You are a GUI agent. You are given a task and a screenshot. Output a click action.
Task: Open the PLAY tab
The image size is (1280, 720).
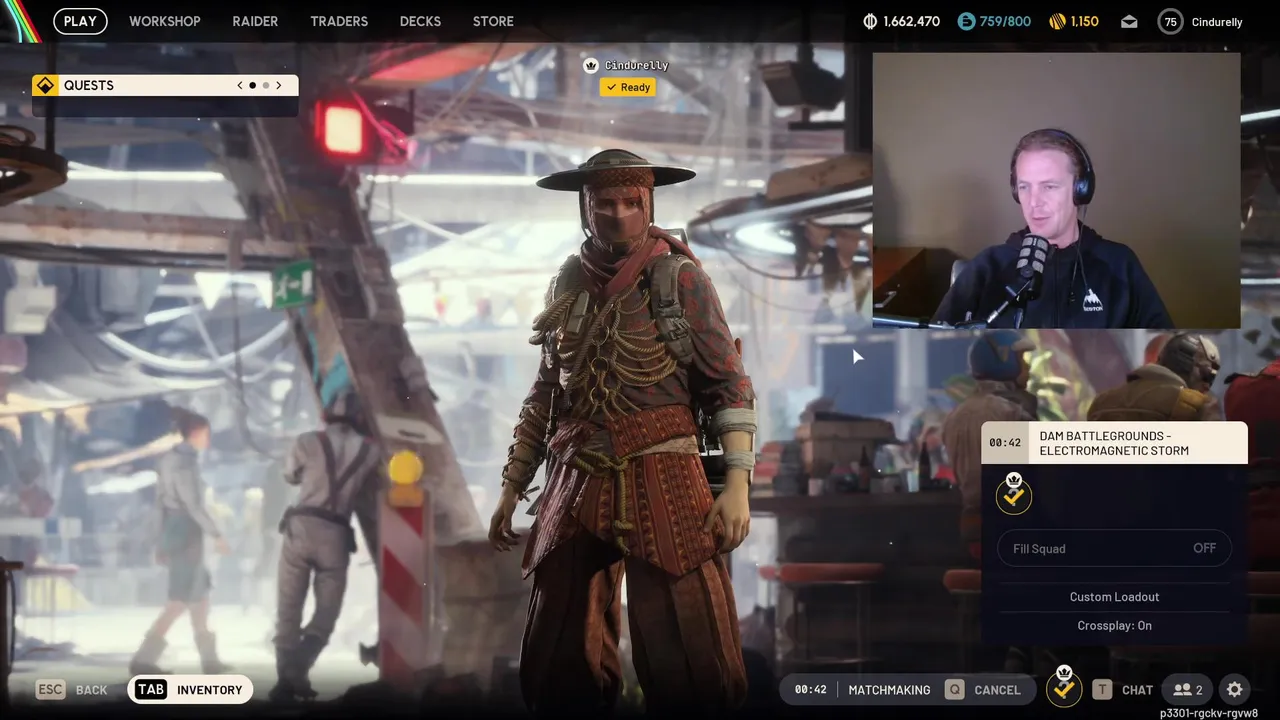(x=80, y=21)
